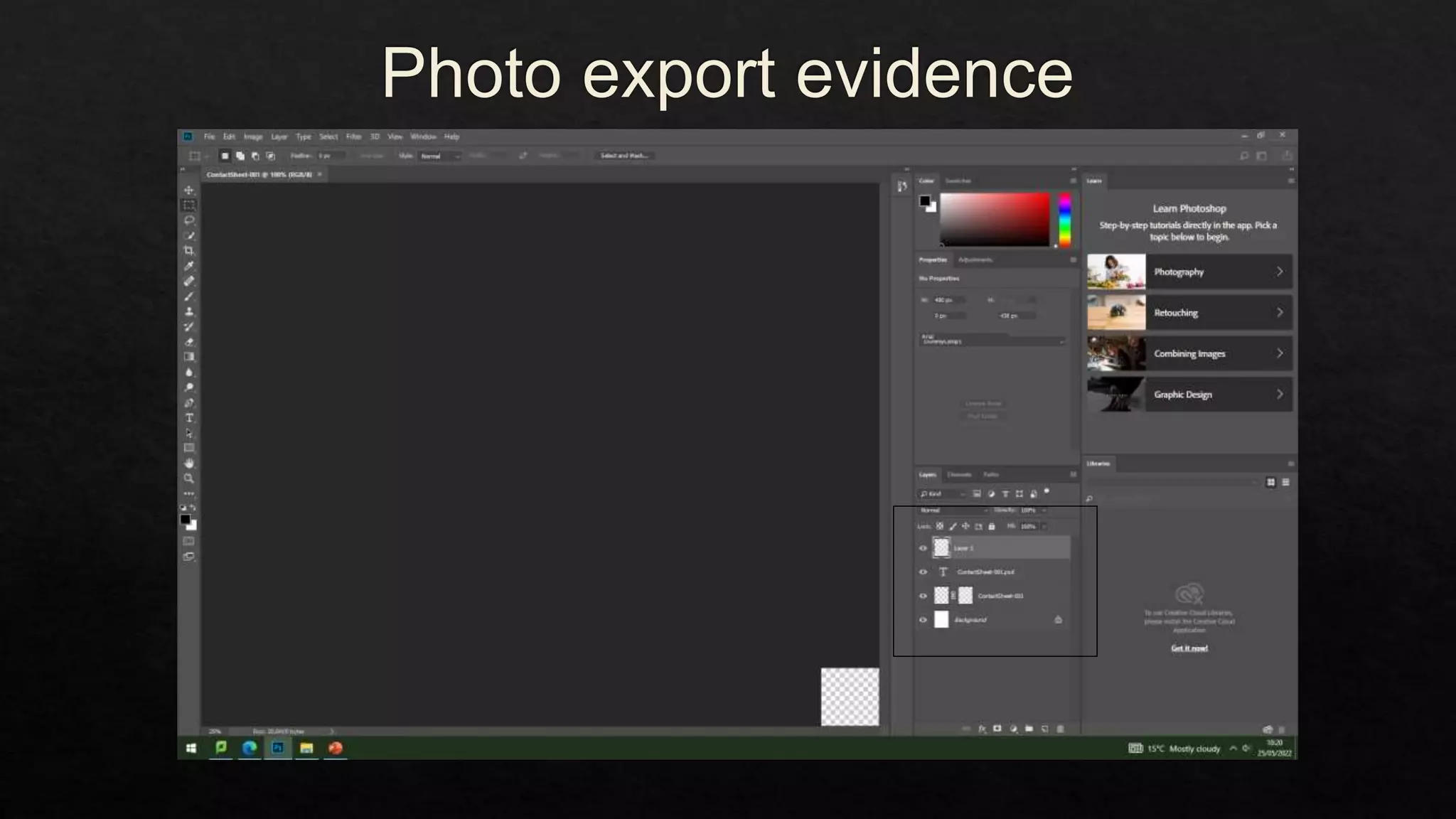This screenshot has height=819, width=1456.
Task: Click the Get it now link
Action: click(x=1189, y=648)
